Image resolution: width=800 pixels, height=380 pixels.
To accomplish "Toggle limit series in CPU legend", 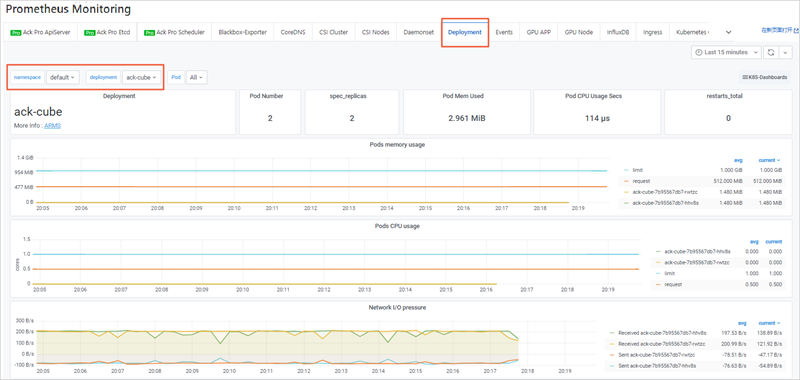I will (x=669, y=273).
